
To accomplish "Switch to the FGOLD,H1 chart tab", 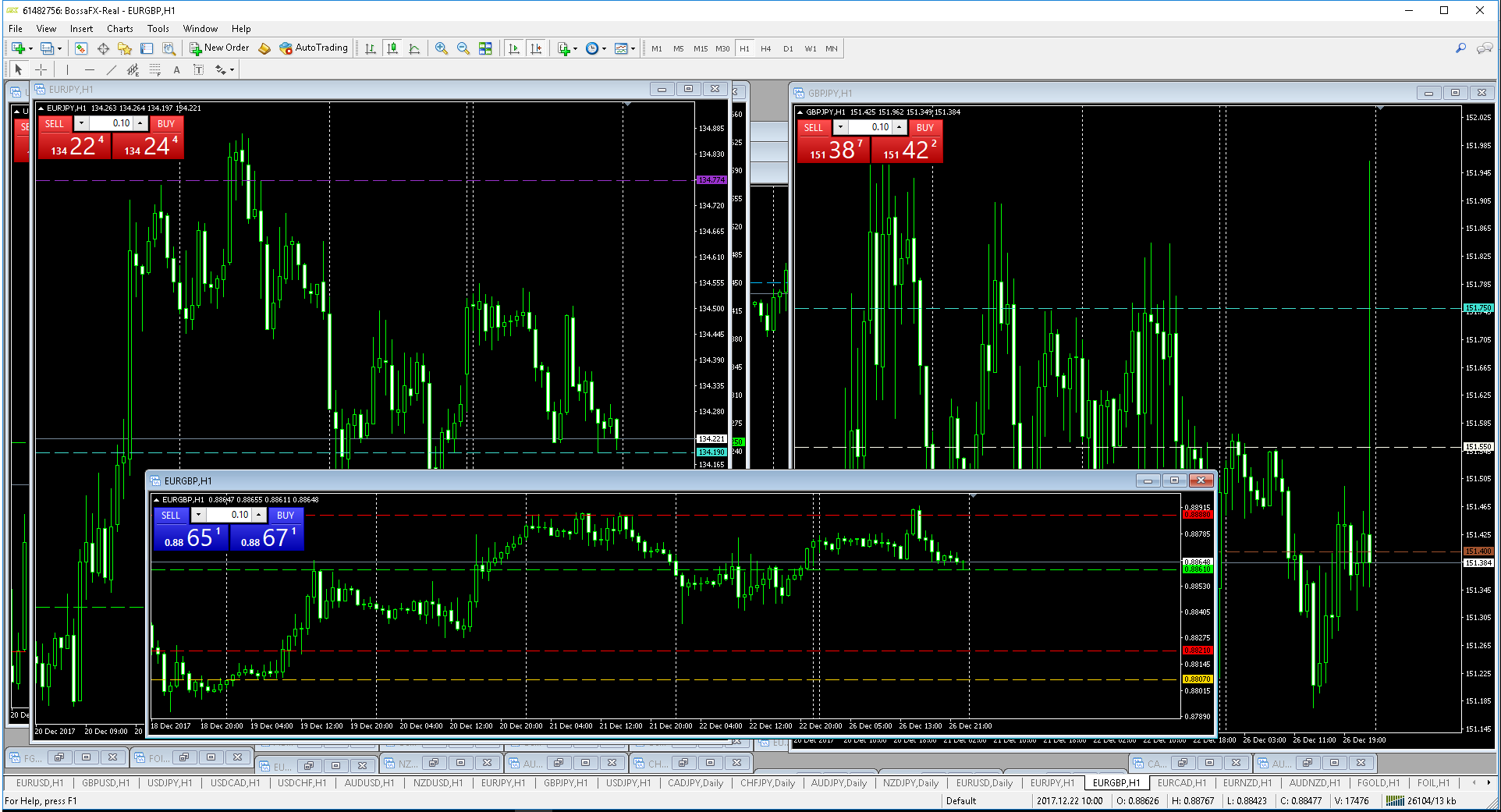I will (1379, 782).
